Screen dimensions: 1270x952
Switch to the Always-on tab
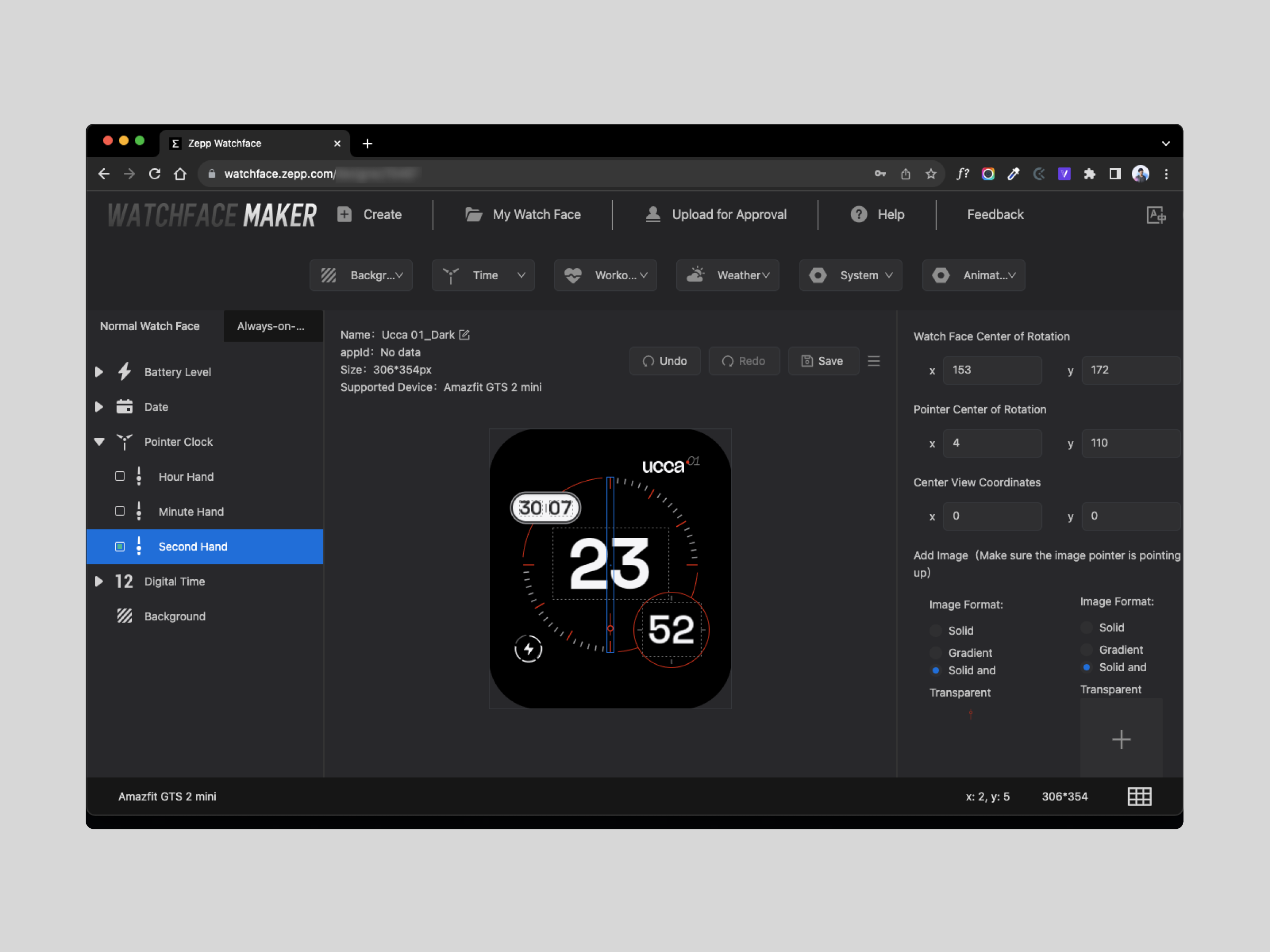tap(271, 326)
